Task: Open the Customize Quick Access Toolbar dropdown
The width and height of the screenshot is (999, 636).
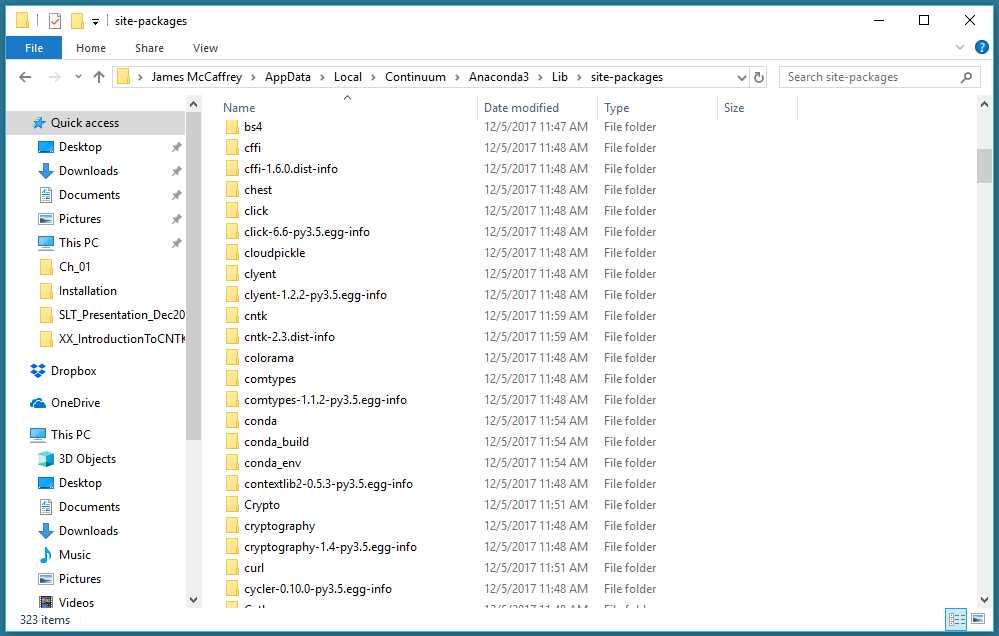Action: [x=95, y=22]
